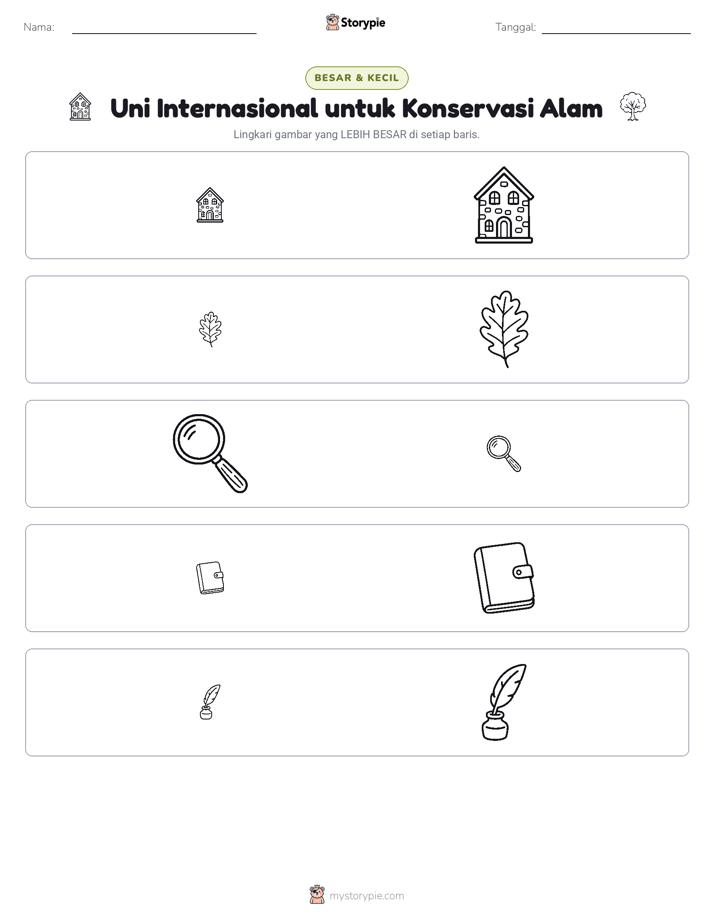Click the house icon beside the title

coord(80,107)
